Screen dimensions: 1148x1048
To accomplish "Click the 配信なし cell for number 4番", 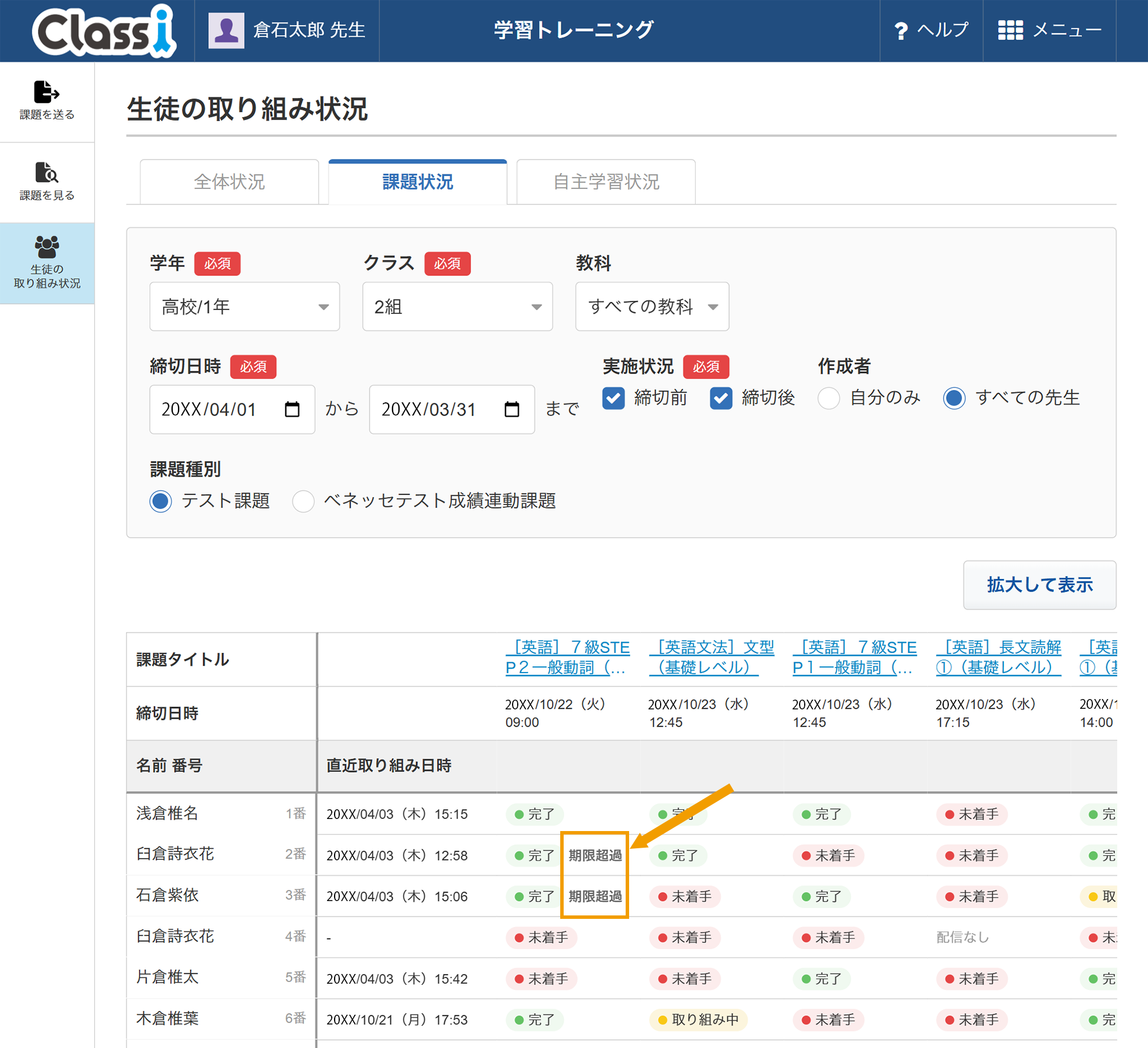I will click(963, 937).
